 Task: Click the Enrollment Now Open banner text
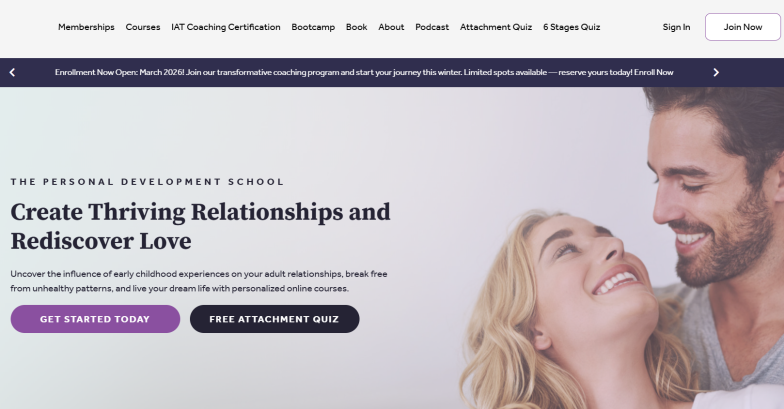pos(344,72)
